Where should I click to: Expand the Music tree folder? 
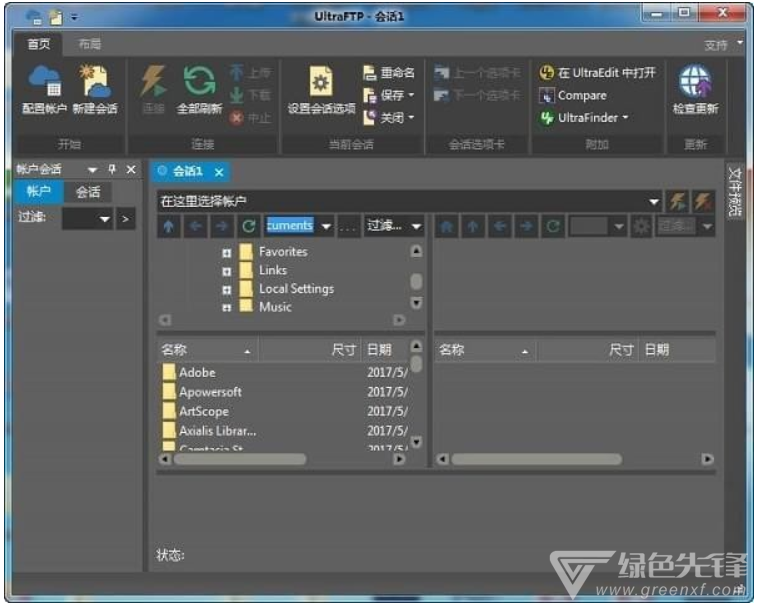click(226, 308)
